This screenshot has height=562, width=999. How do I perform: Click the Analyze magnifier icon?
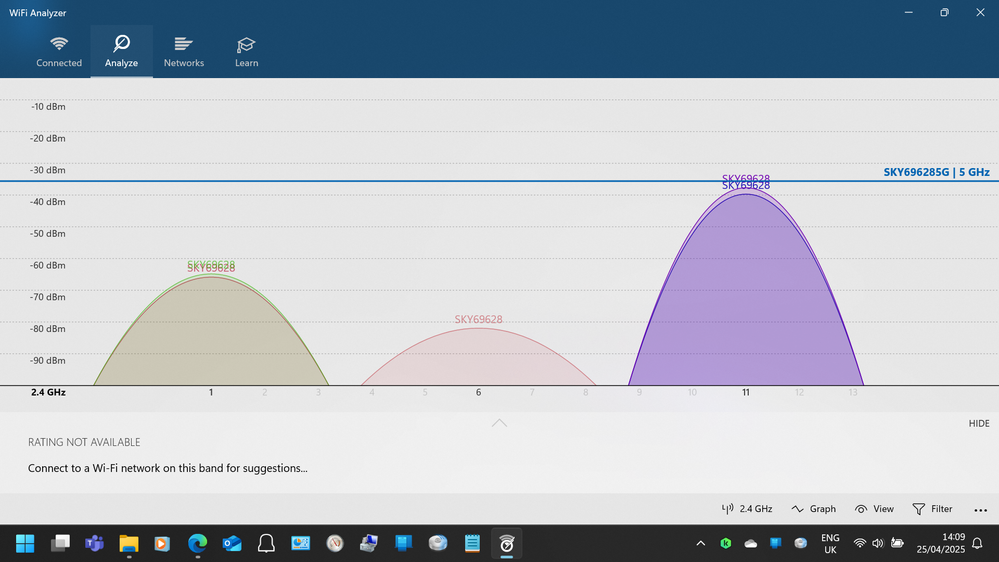121,44
